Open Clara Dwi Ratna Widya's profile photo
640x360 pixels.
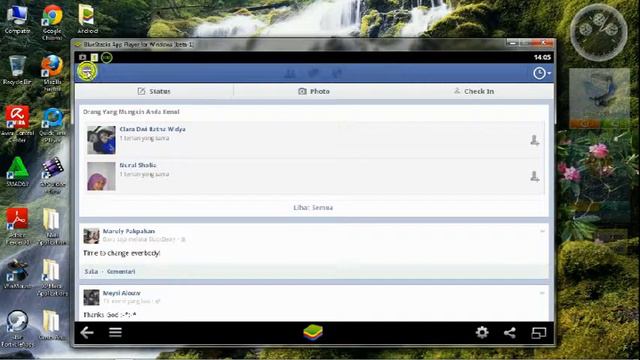(101, 140)
